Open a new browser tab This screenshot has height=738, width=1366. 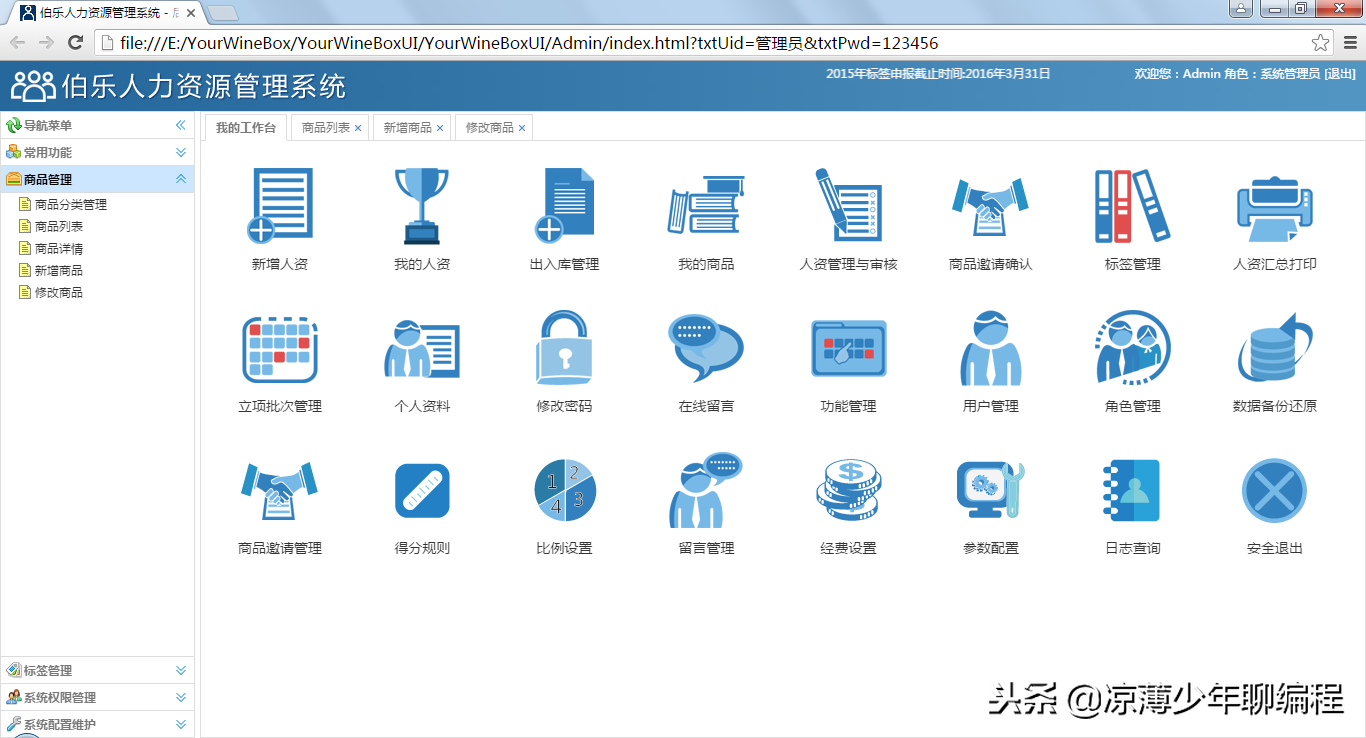point(223,13)
